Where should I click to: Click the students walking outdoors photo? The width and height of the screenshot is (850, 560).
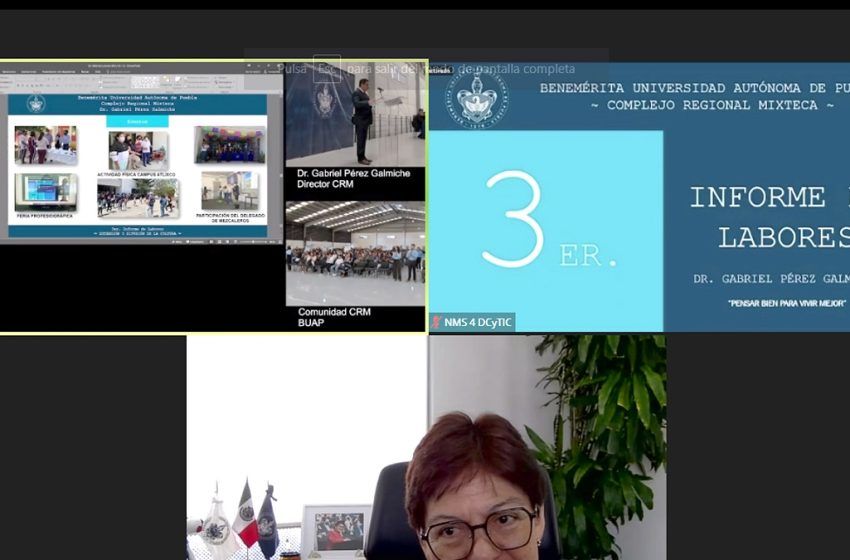pos(138,198)
